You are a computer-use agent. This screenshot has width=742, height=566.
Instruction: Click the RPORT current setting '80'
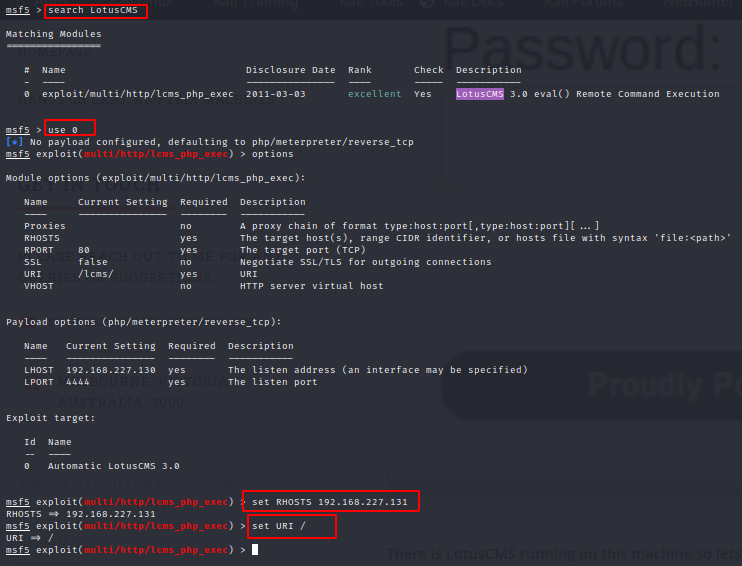coord(84,250)
